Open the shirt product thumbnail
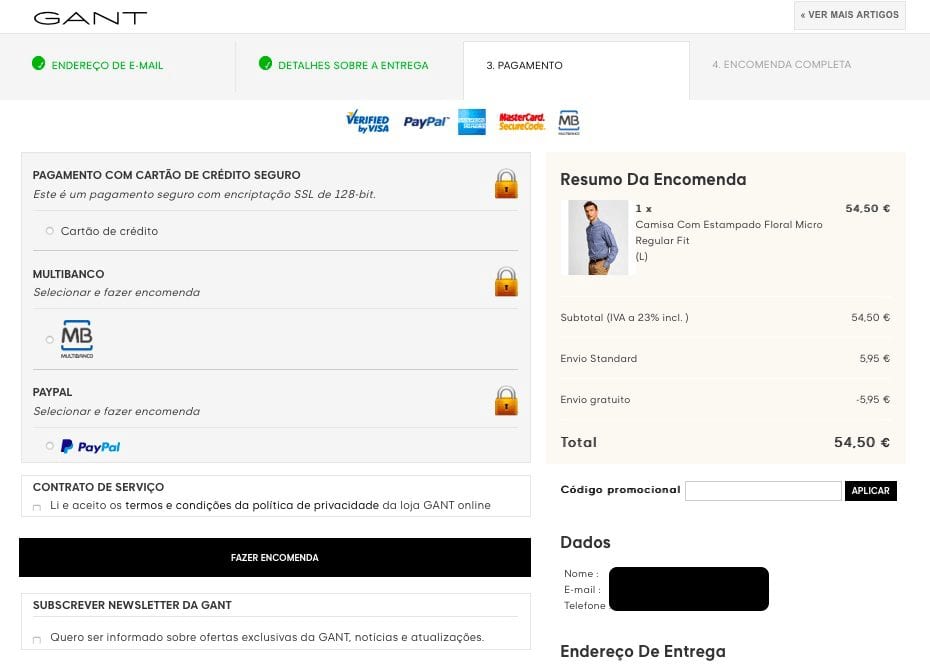 click(597, 237)
